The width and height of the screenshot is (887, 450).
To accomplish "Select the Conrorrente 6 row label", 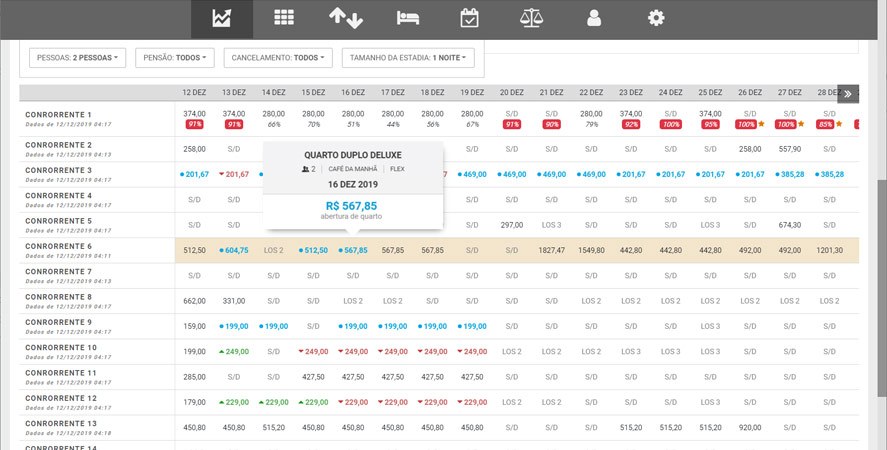I will 58,246.
